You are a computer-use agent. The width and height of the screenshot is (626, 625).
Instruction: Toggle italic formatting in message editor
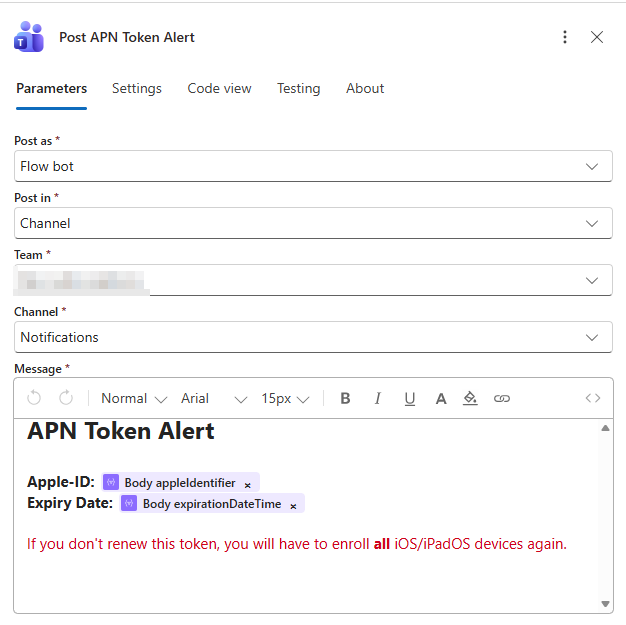377,398
